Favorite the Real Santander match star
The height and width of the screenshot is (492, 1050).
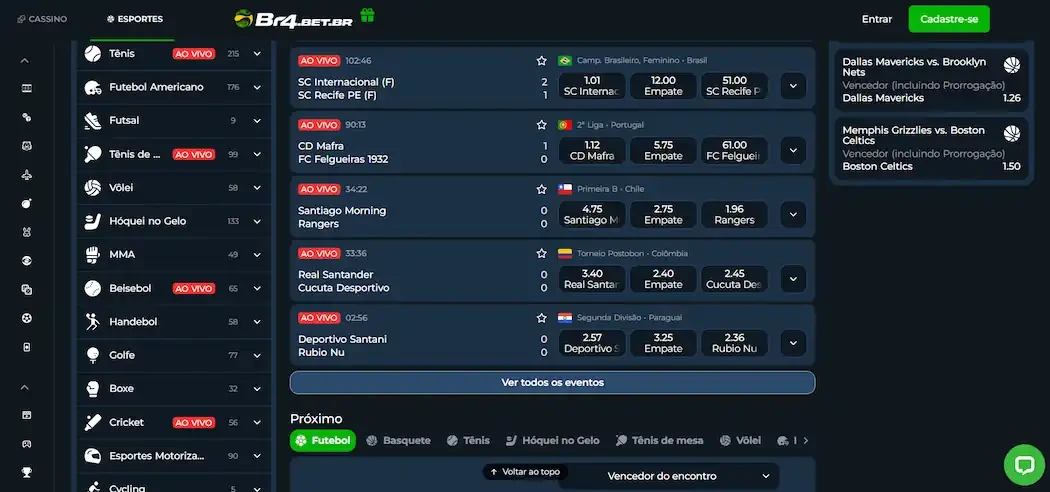pos(542,254)
